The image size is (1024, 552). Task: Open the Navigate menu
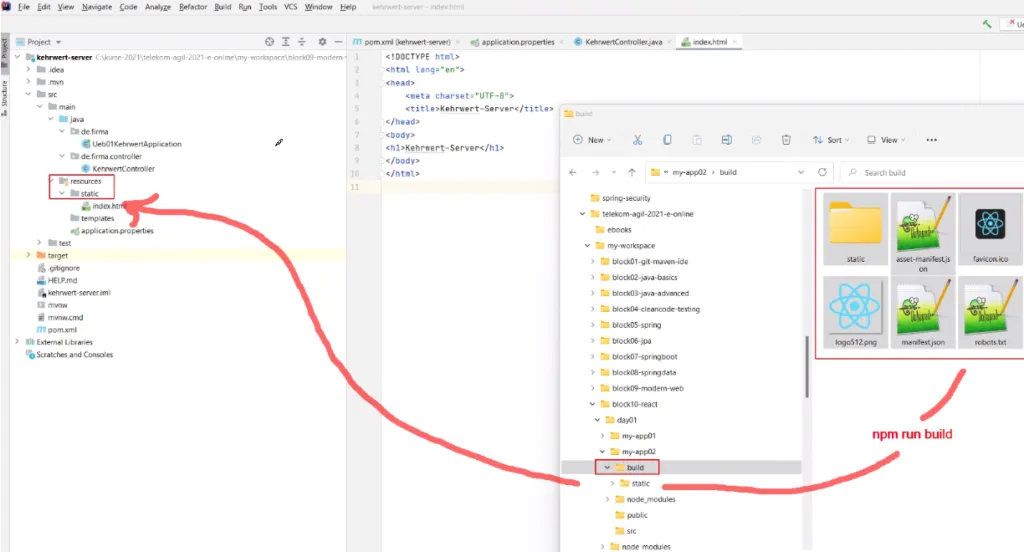pyautogui.click(x=97, y=7)
